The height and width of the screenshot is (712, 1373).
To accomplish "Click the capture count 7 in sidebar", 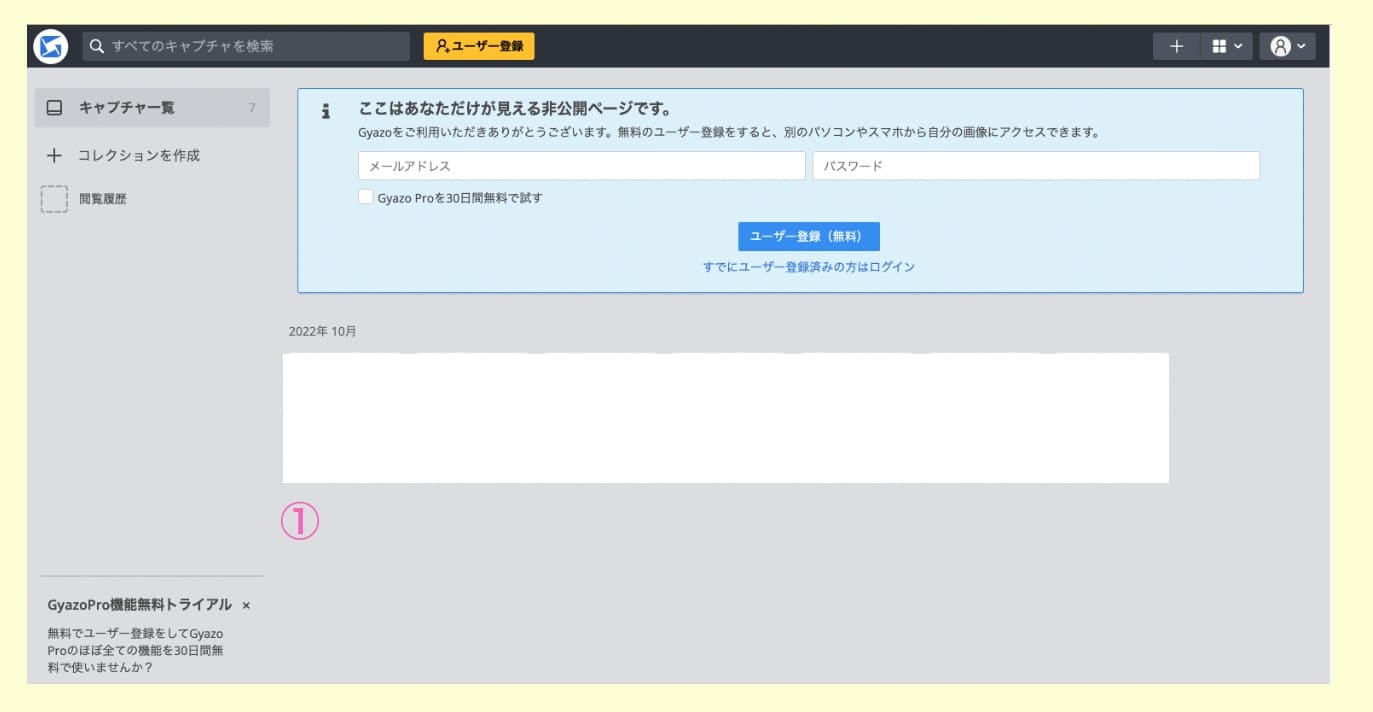I will click(x=252, y=107).
